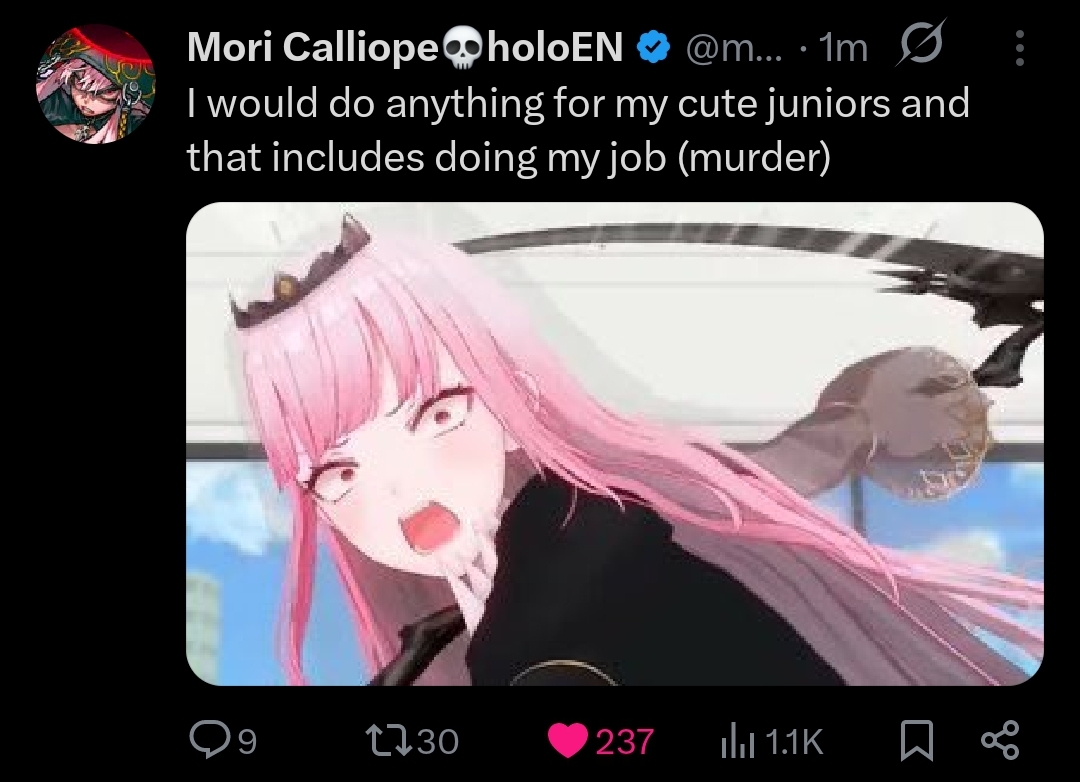Click the skull emoji in the name
The width and height of the screenshot is (1080, 782).
[463, 48]
